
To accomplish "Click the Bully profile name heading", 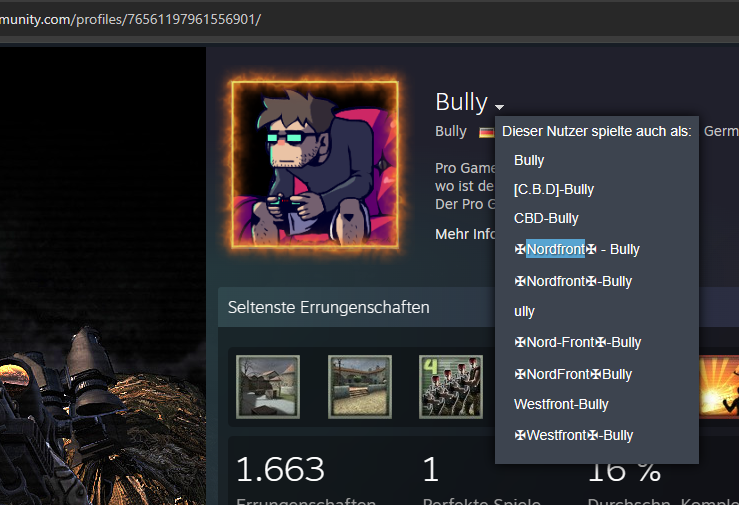I will 461,102.
